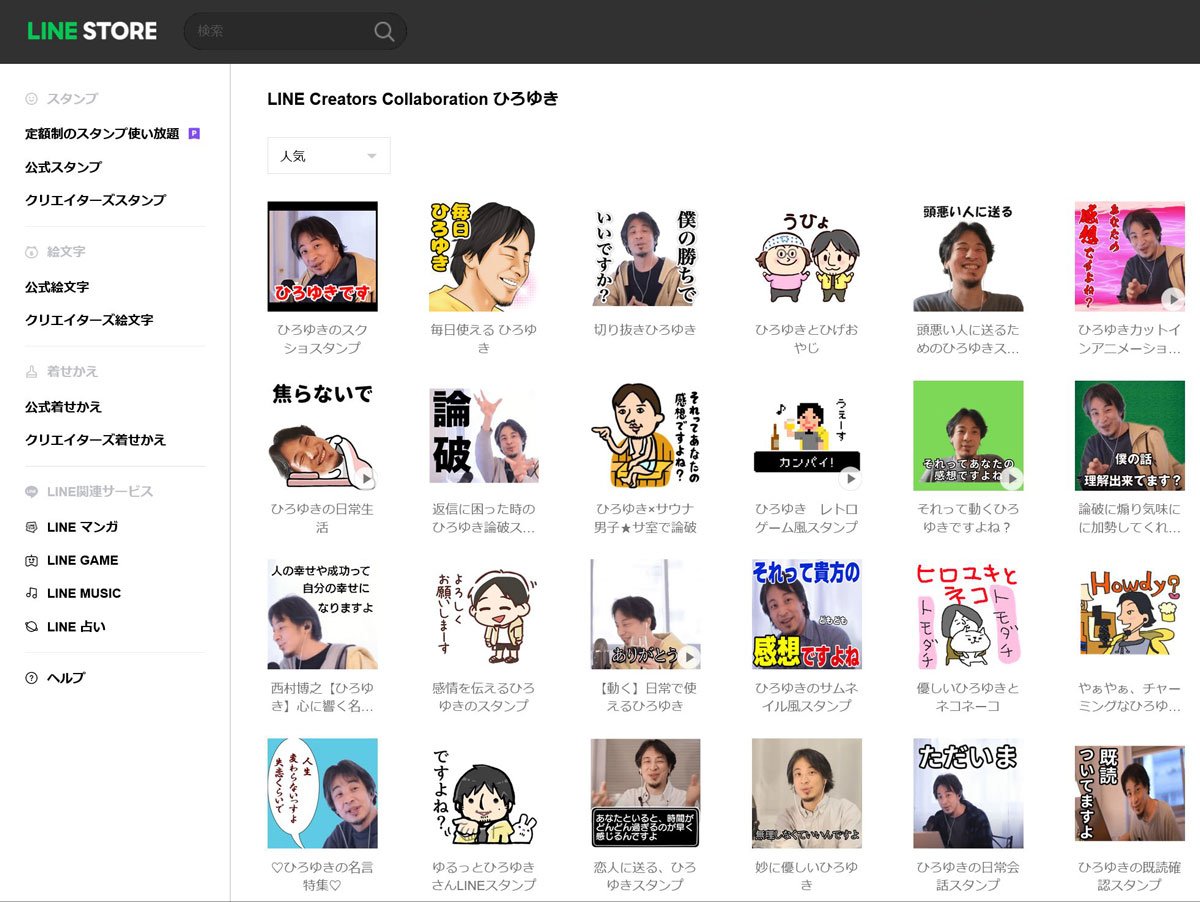1200x902 pixels.
Task: Open 頭悪い人に送る sticker thumbnail
Action: [x=968, y=257]
